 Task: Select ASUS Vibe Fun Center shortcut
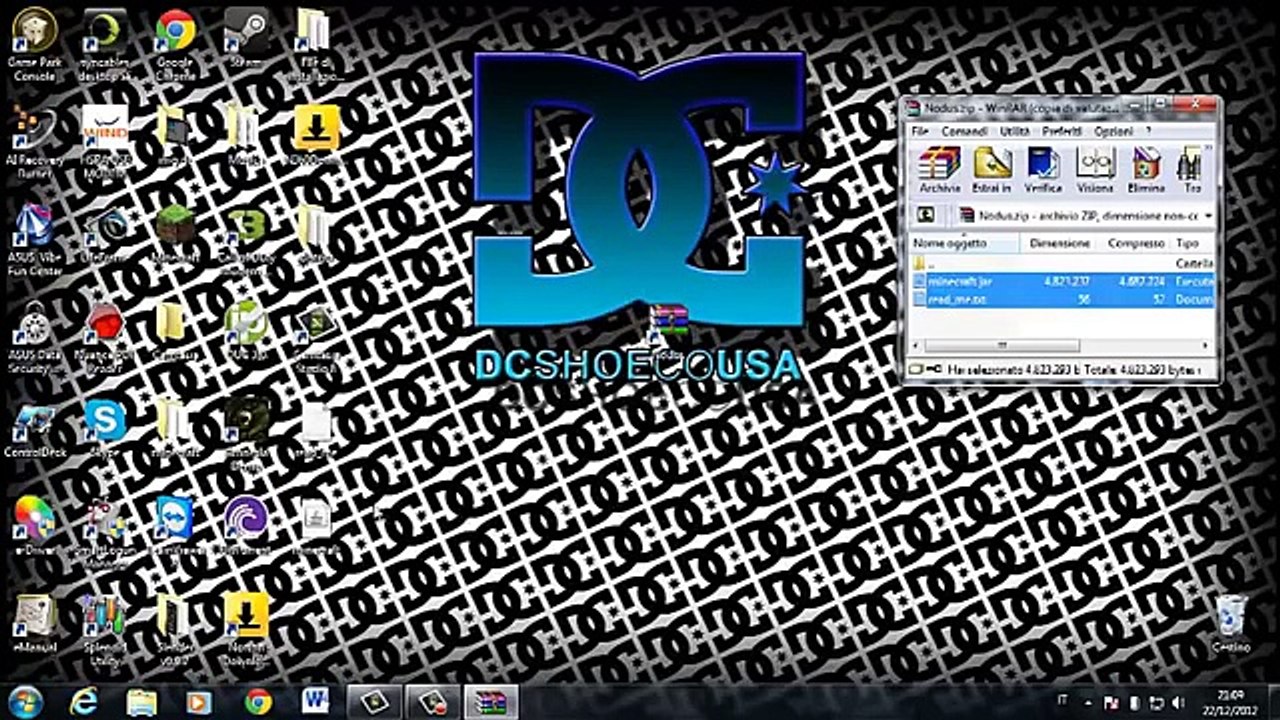click(35, 240)
